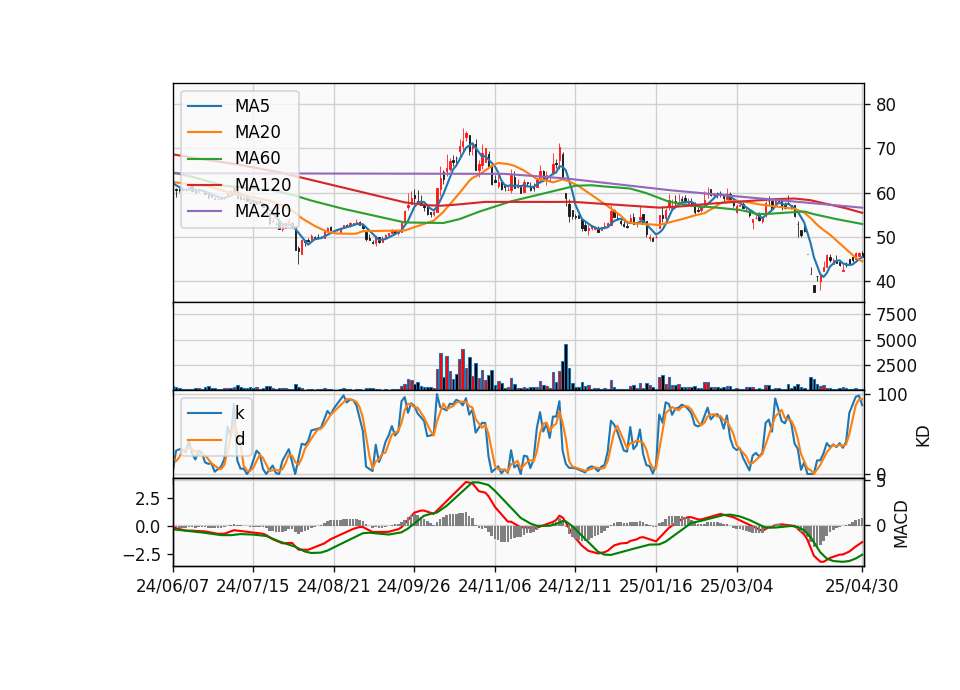Screen dimensions: 960x690
Task: Click the price axis value 40
Action: (886, 282)
